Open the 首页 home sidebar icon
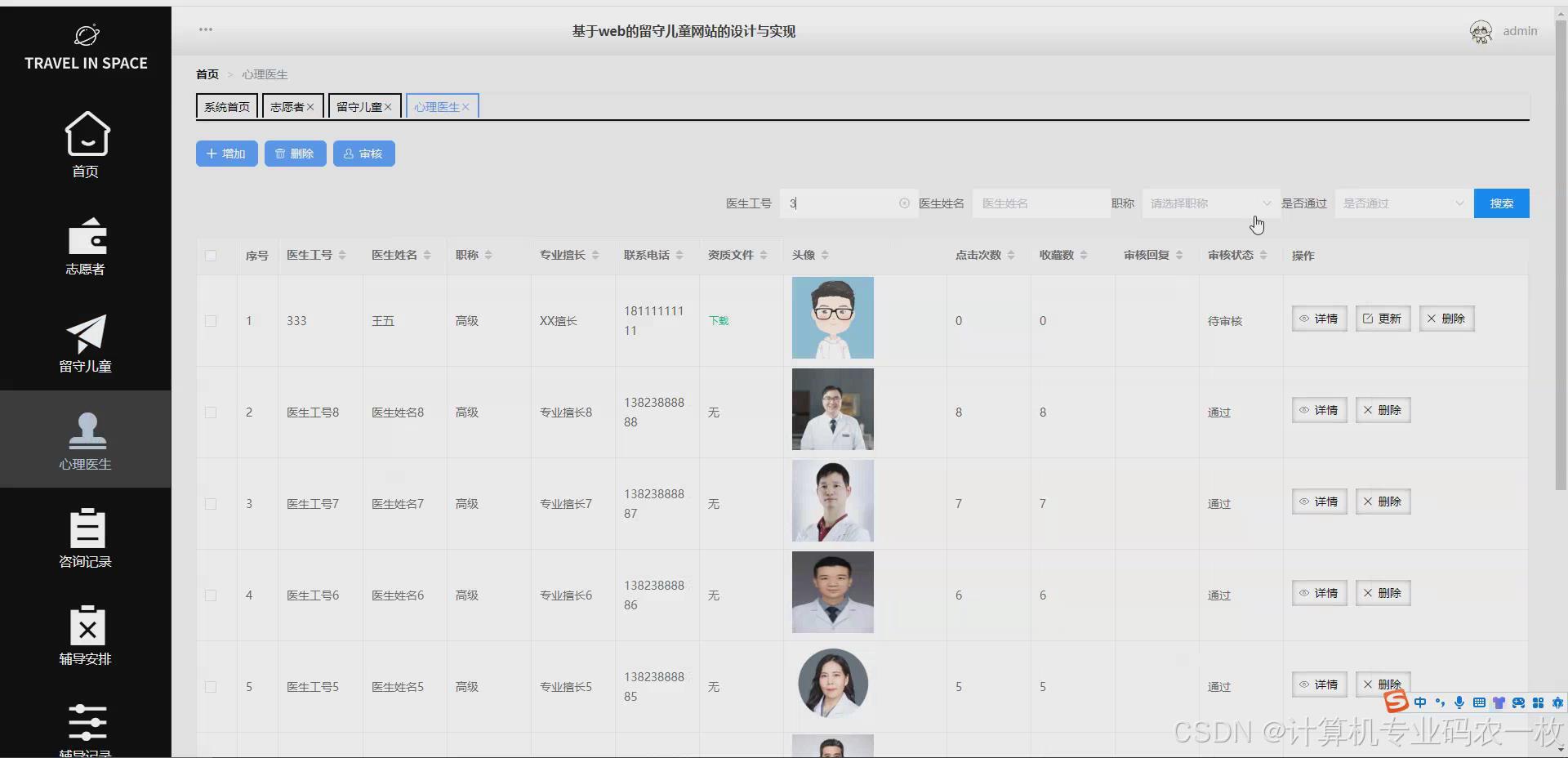The height and width of the screenshot is (758, 1568). 87,134
